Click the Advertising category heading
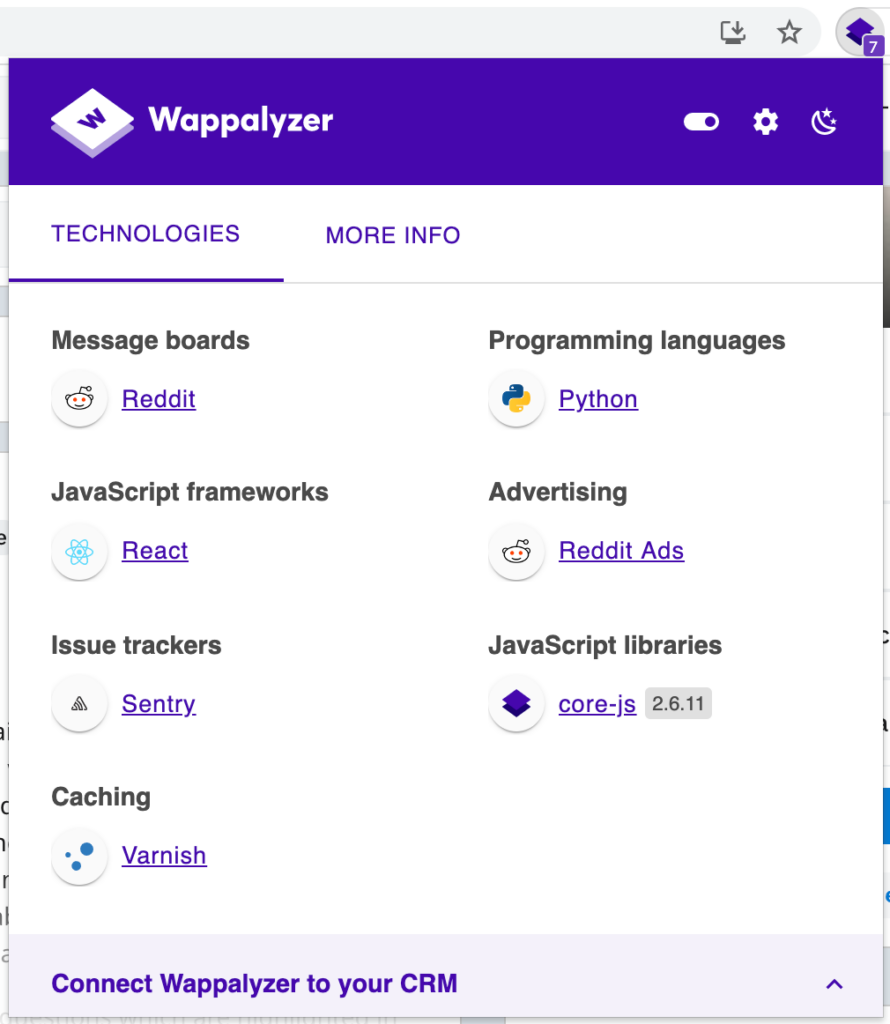 pos(558,492)
